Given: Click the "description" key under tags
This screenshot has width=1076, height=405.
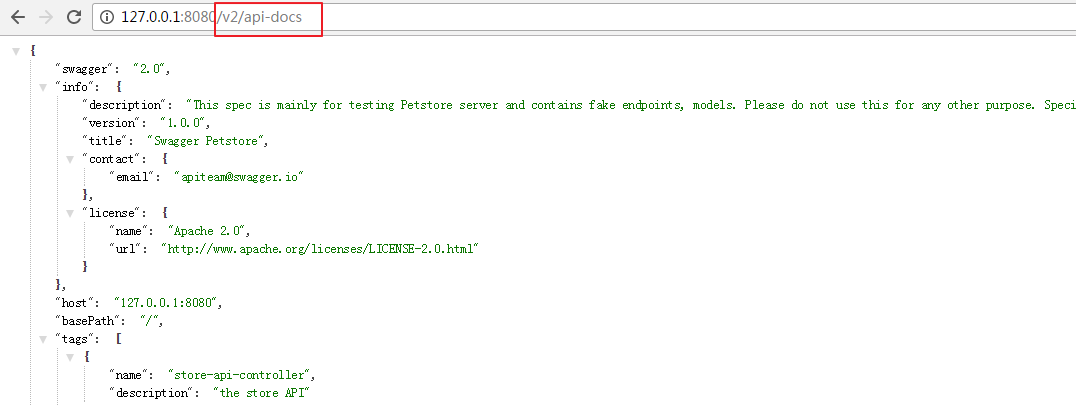Looking at the screenshot, I should pyautogui.click(x=153, y=393).
